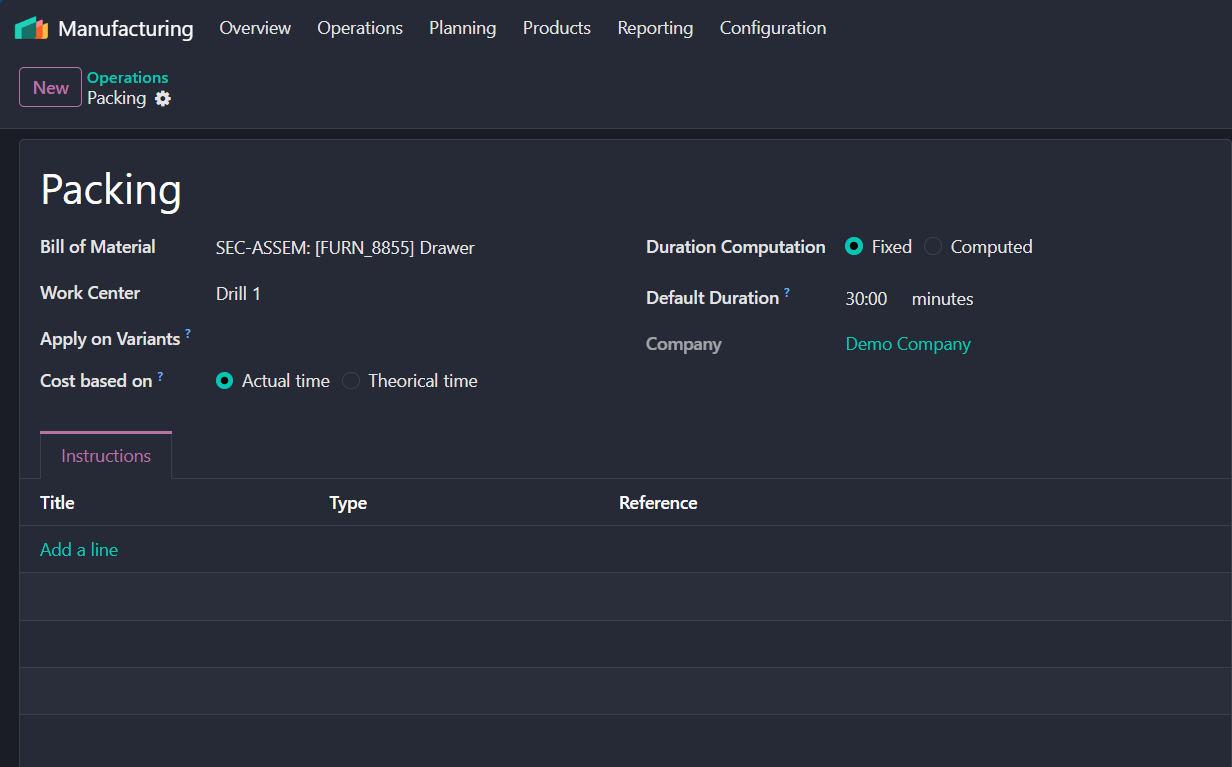The image size is (1232, 767).
Task: Select Fixed duration computation
Action: click(x=854, y=247)
